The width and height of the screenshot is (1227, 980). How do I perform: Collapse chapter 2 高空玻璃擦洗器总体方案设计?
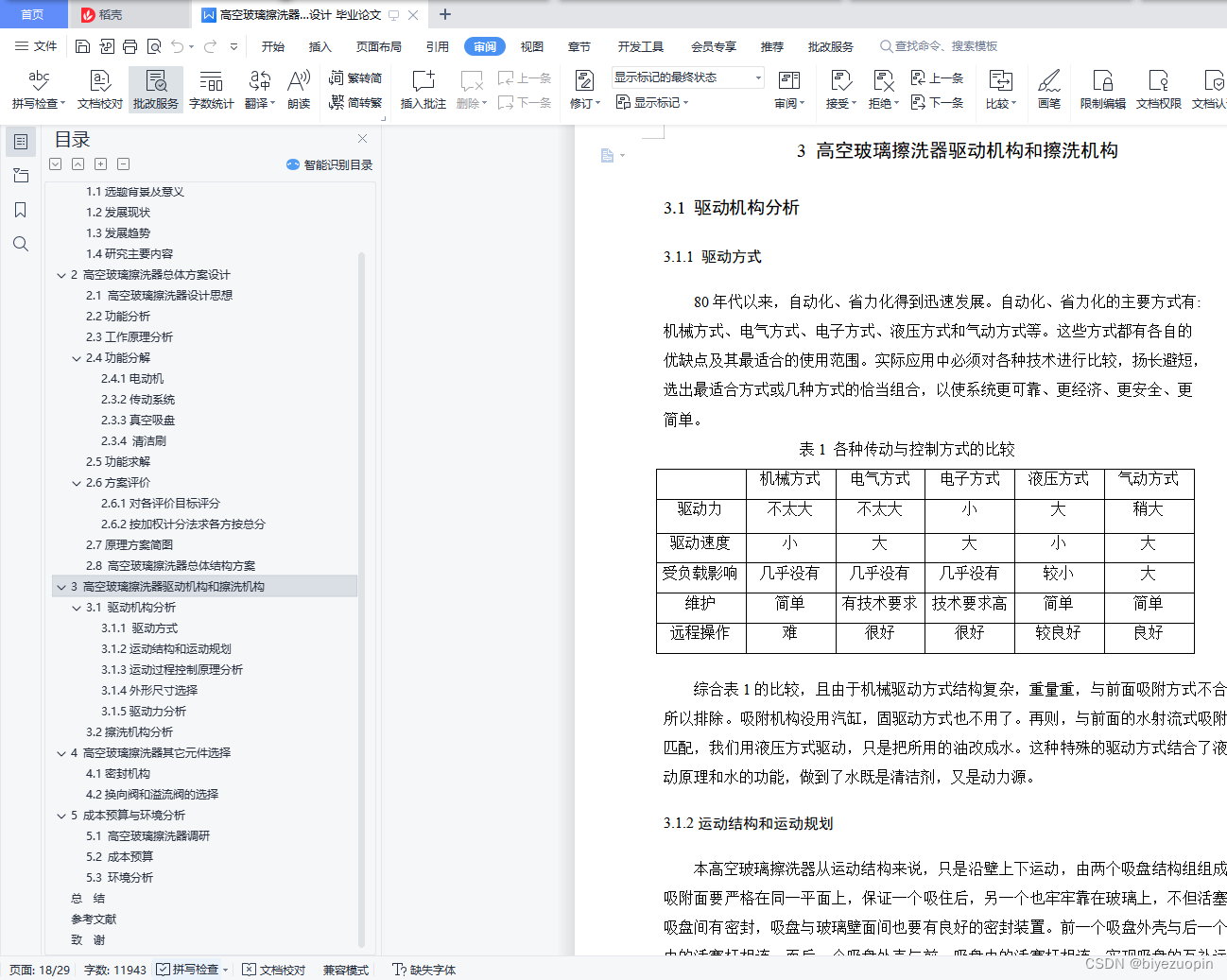click(x=61, y=275)
